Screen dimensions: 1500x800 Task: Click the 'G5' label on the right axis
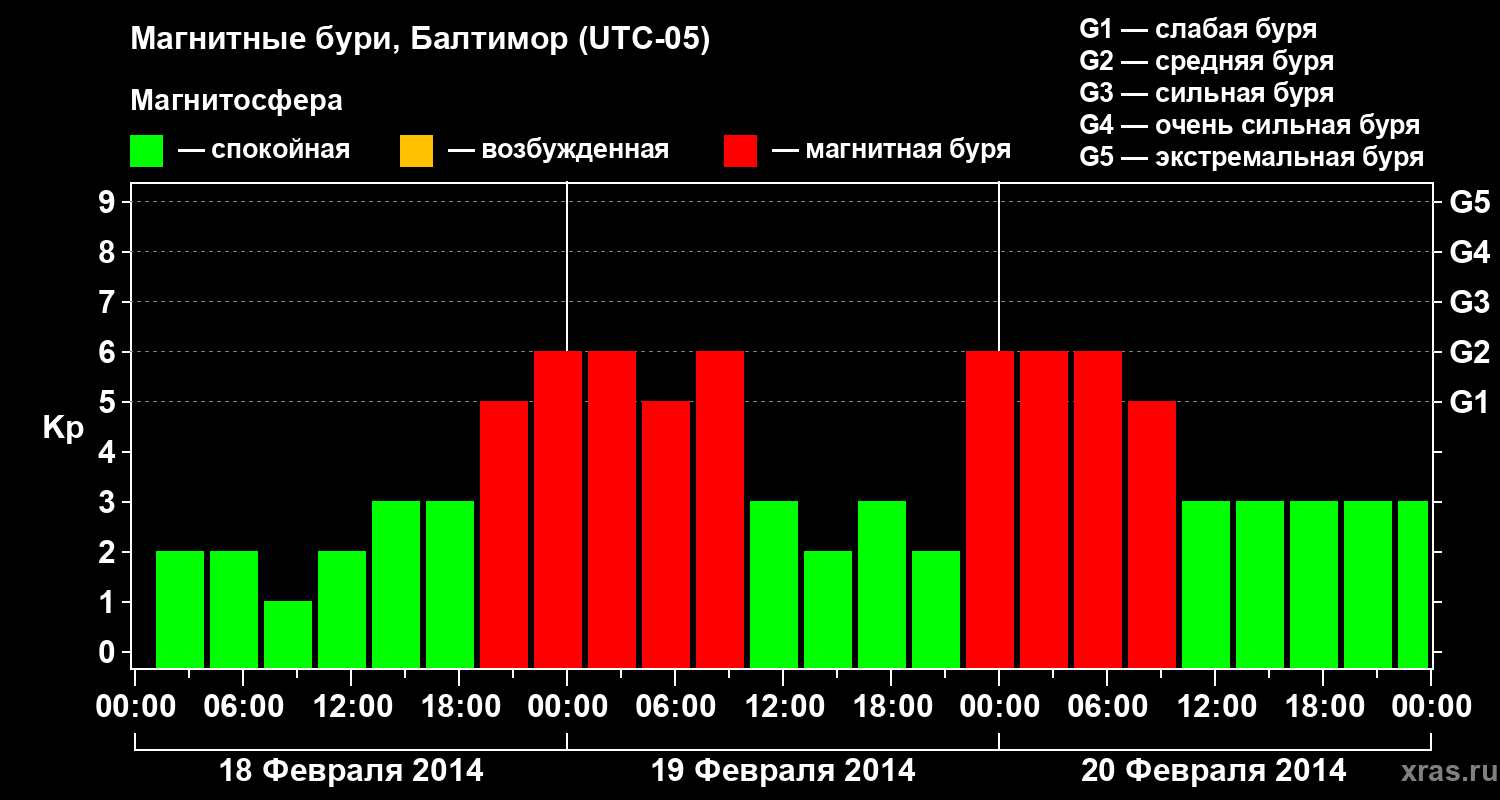coord(1469,202)
